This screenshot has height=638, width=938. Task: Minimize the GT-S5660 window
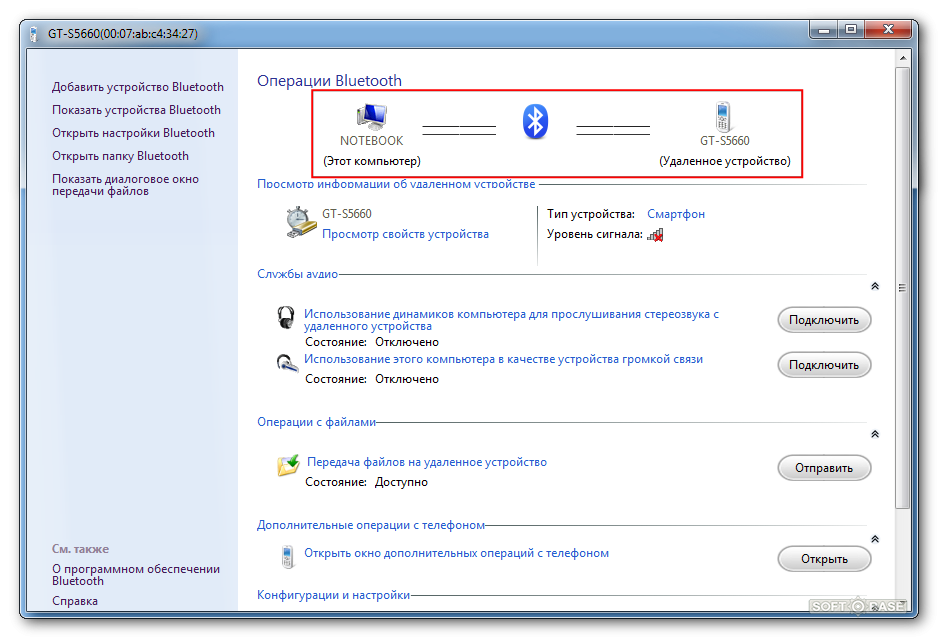point(824,29)
